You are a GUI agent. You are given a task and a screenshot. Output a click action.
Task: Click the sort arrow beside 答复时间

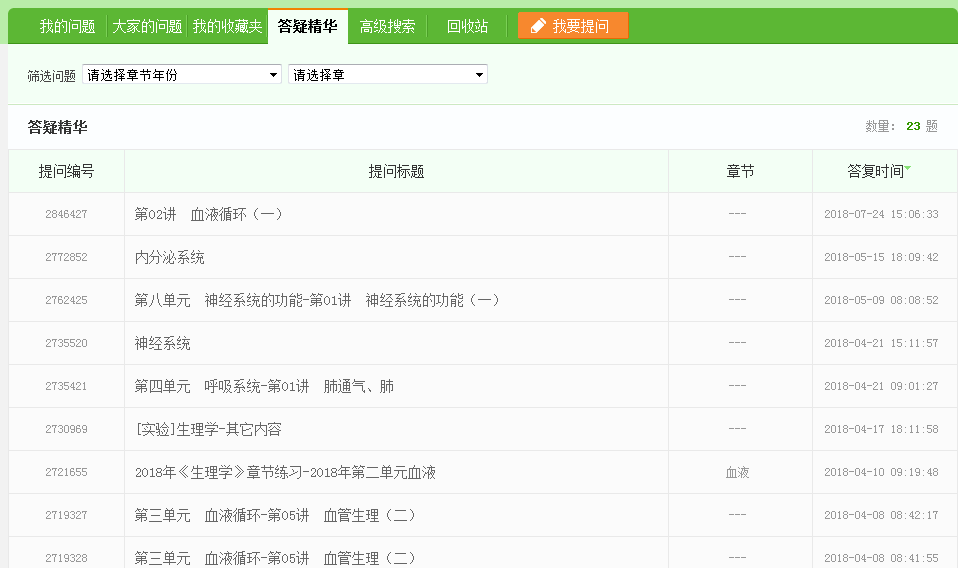coord(908,168)
